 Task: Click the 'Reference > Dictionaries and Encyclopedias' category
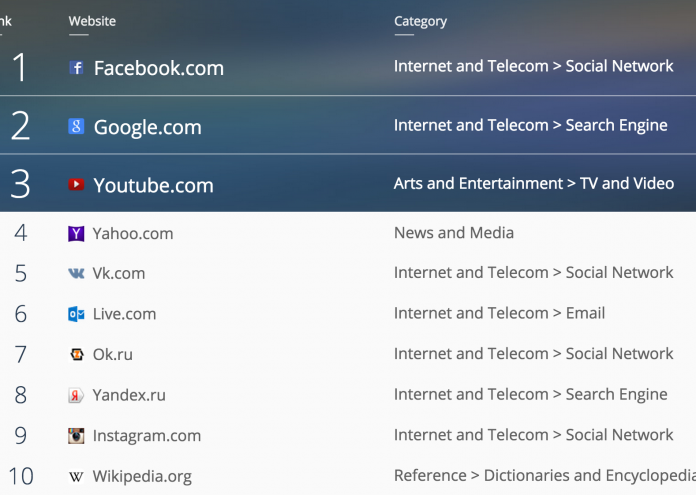tap(545, 475)
